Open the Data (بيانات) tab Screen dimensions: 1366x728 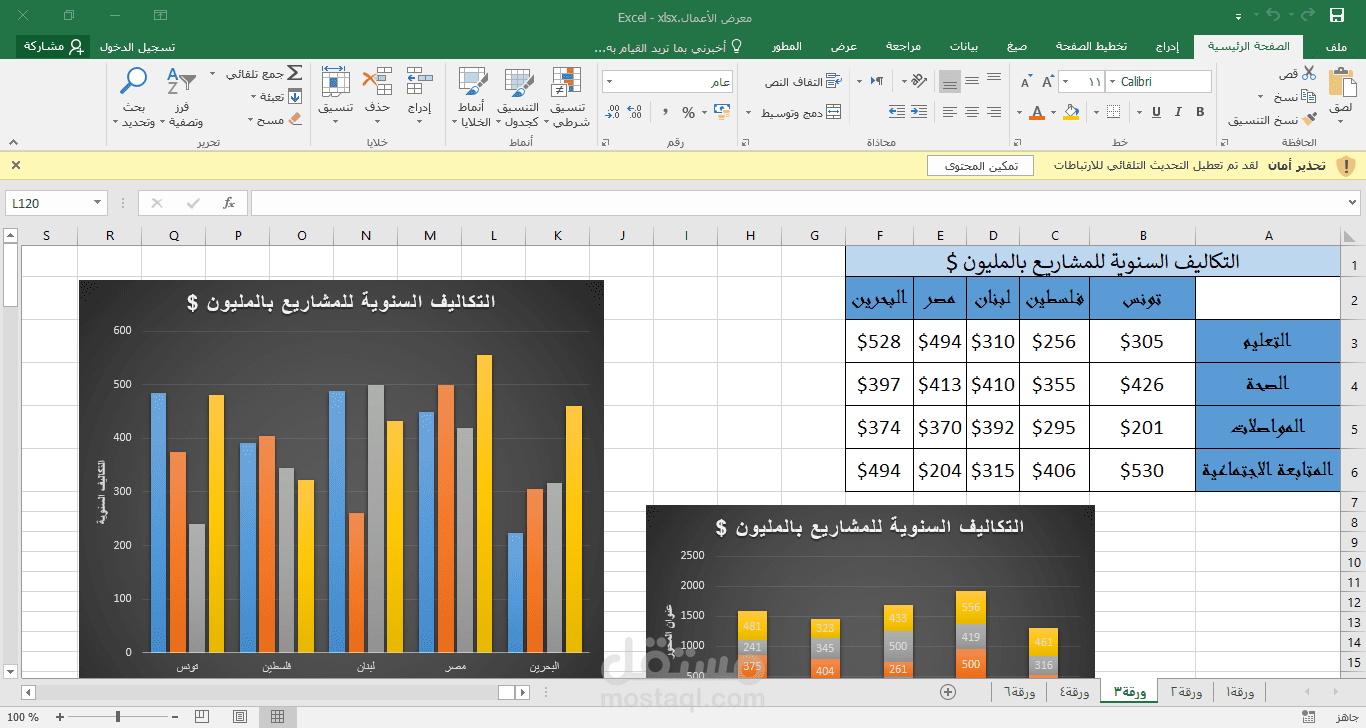point(964,47)
